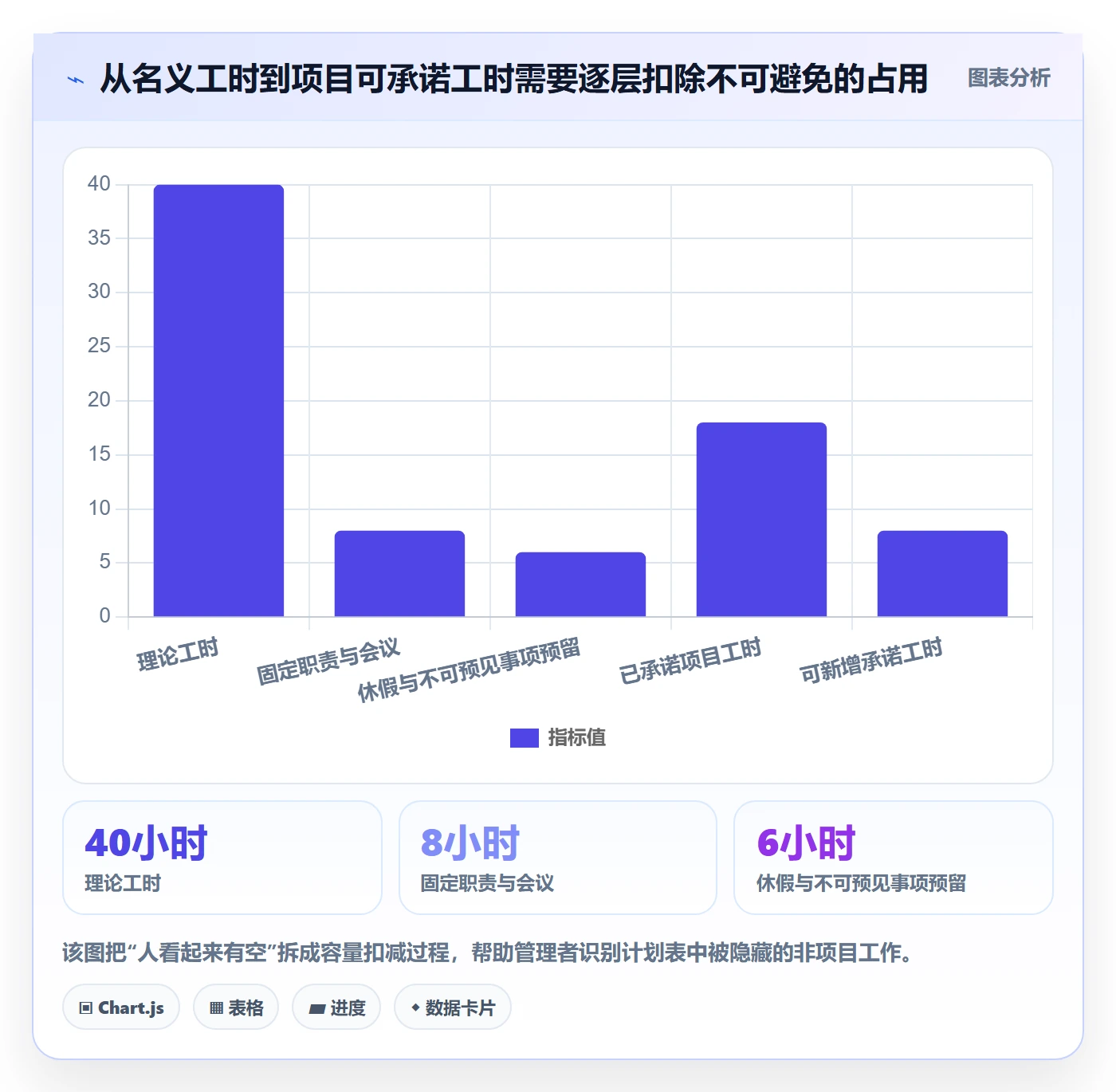Click the grid icon in 表格 chip
The image size is (1116, 1092).
point(216,1008)
